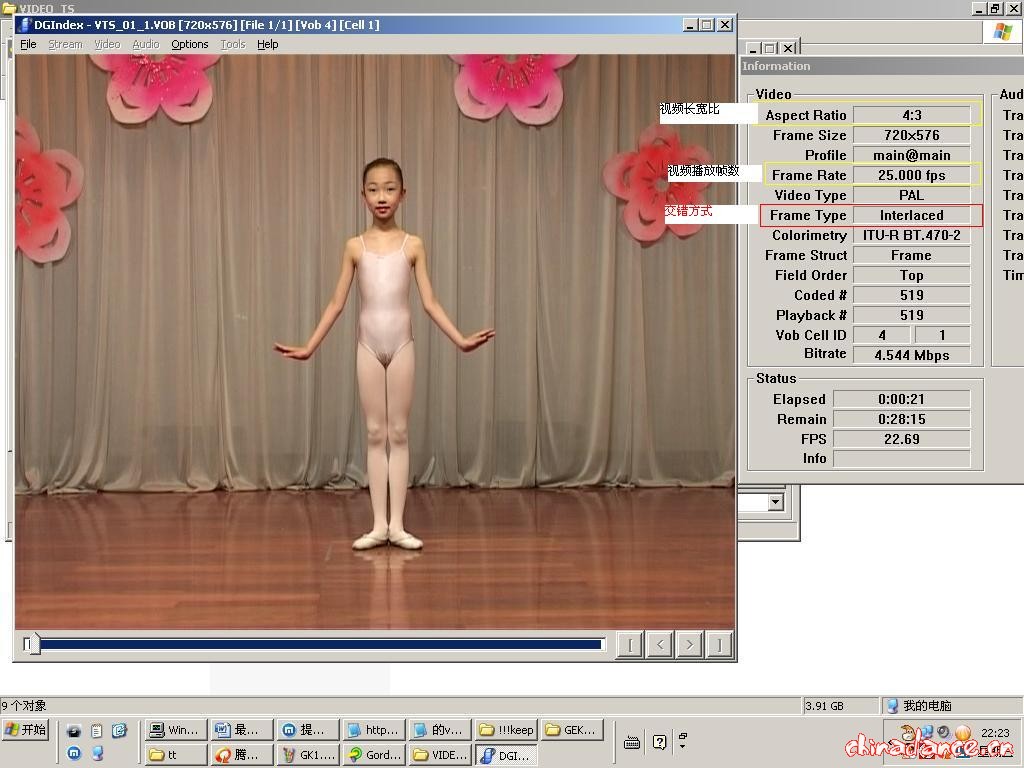
Task: Click the Gord... taskbar button
Action: point(374,755)
